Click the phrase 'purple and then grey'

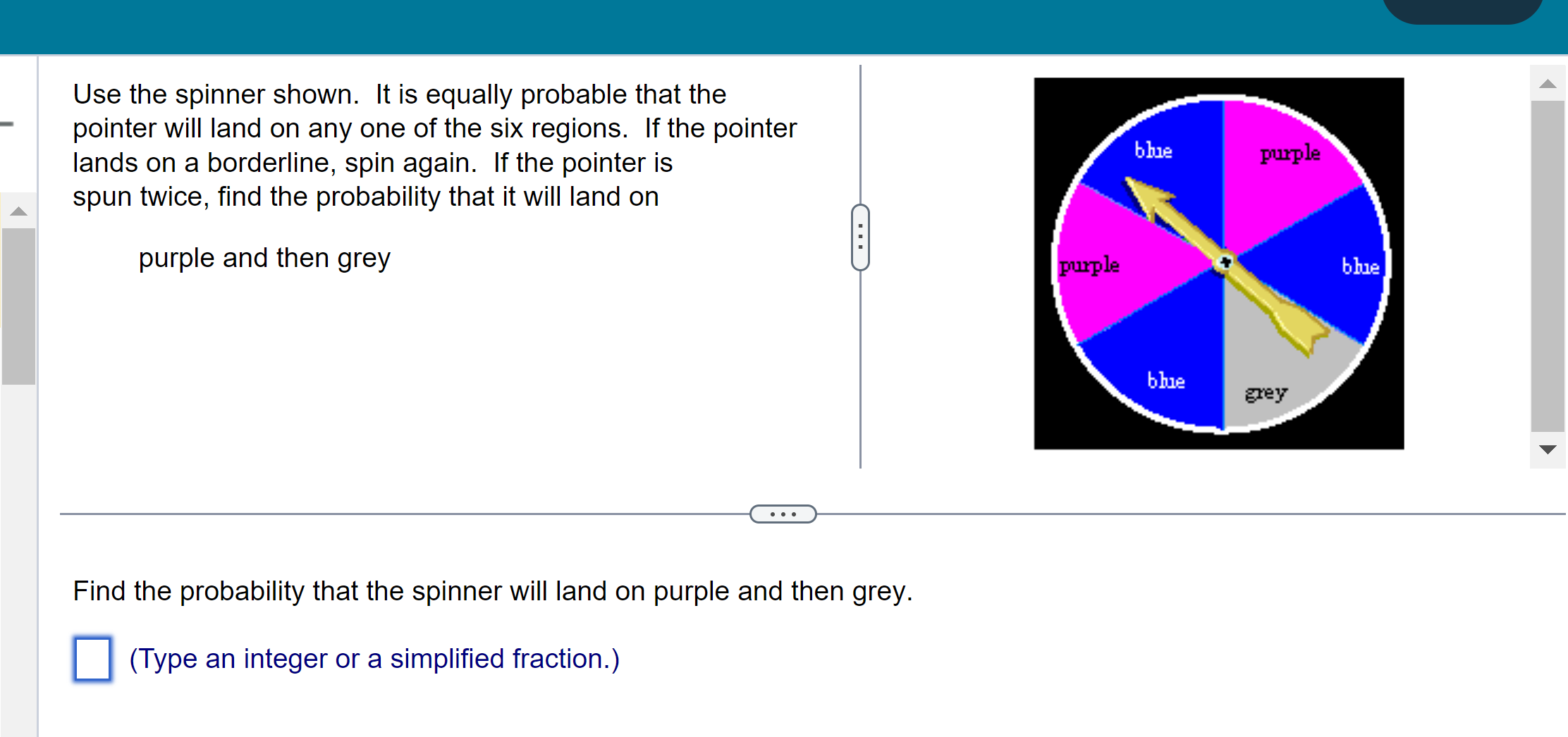point(263,258)
